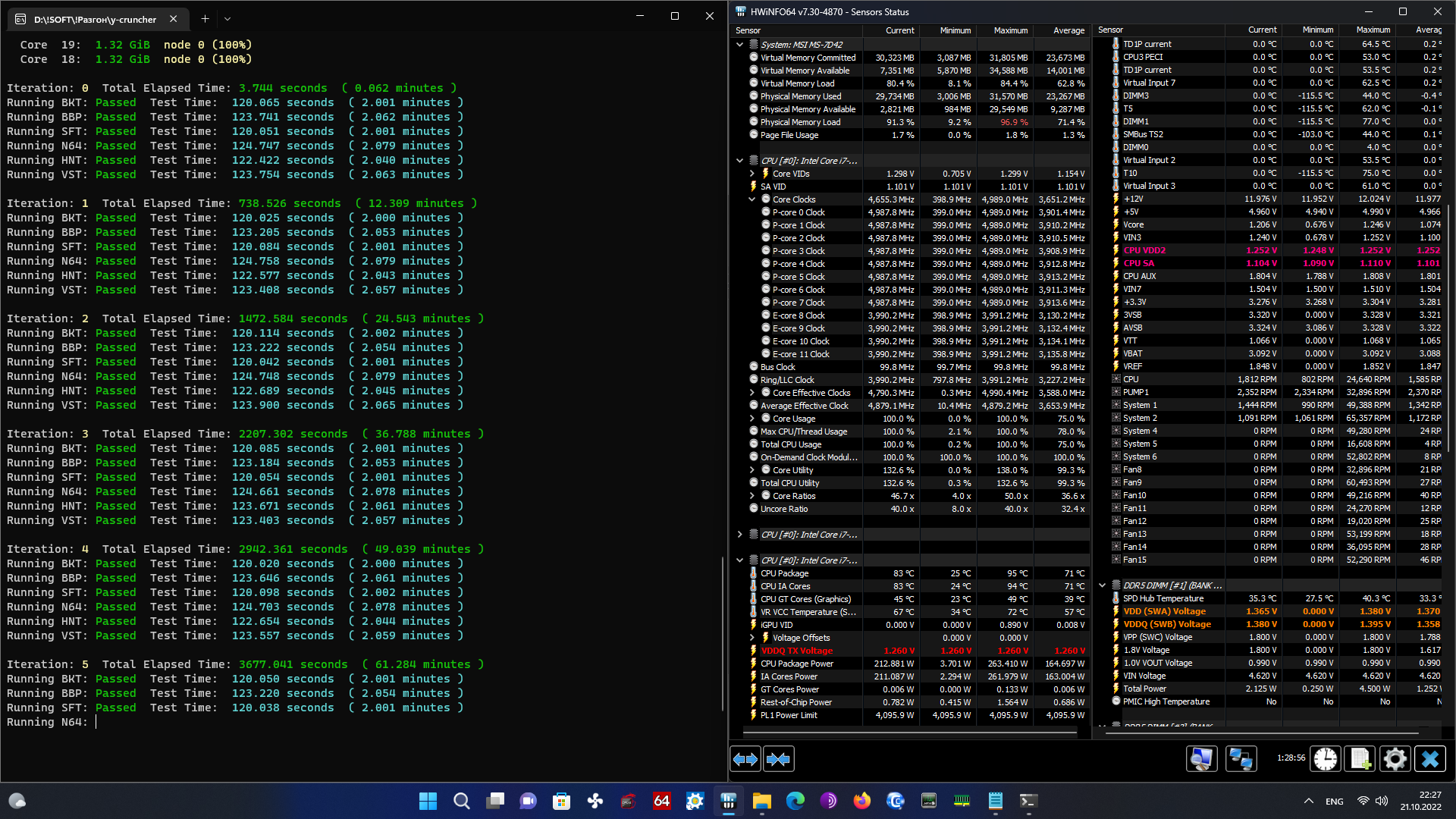Click the monitor with magnifier summary icon

(x=1202, y=759)
